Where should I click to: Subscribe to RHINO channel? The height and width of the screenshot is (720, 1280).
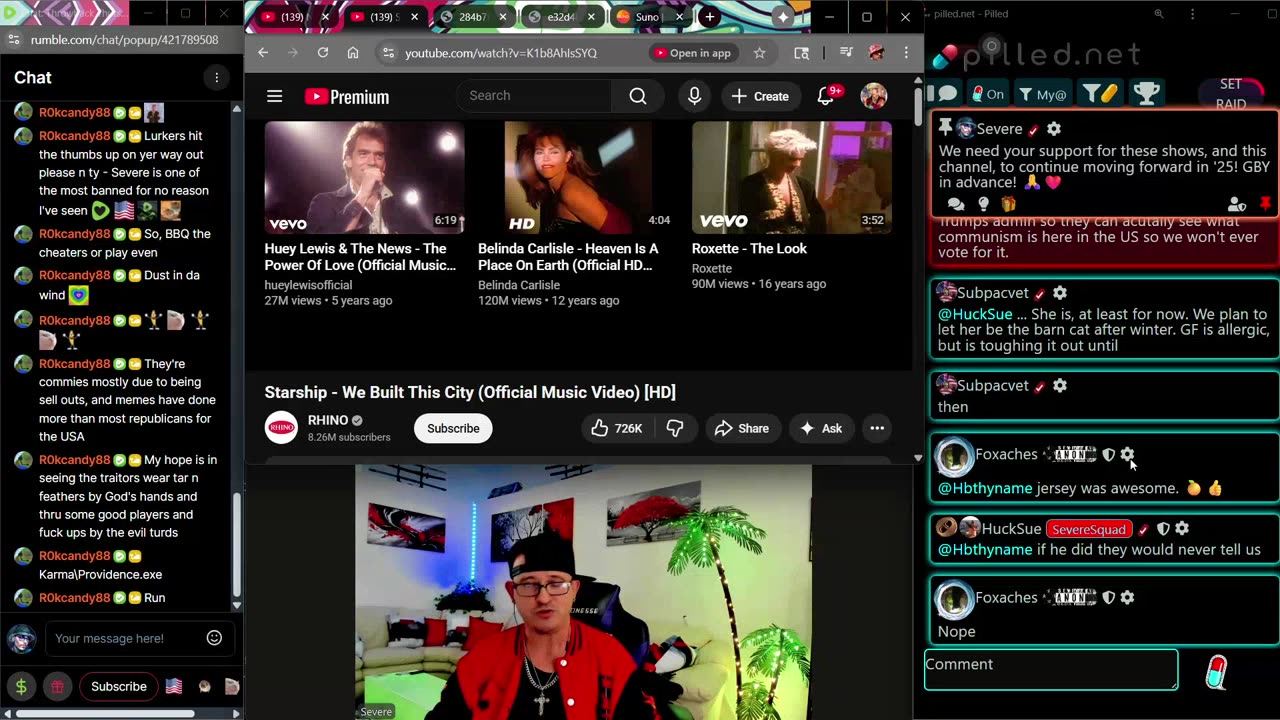453,428
